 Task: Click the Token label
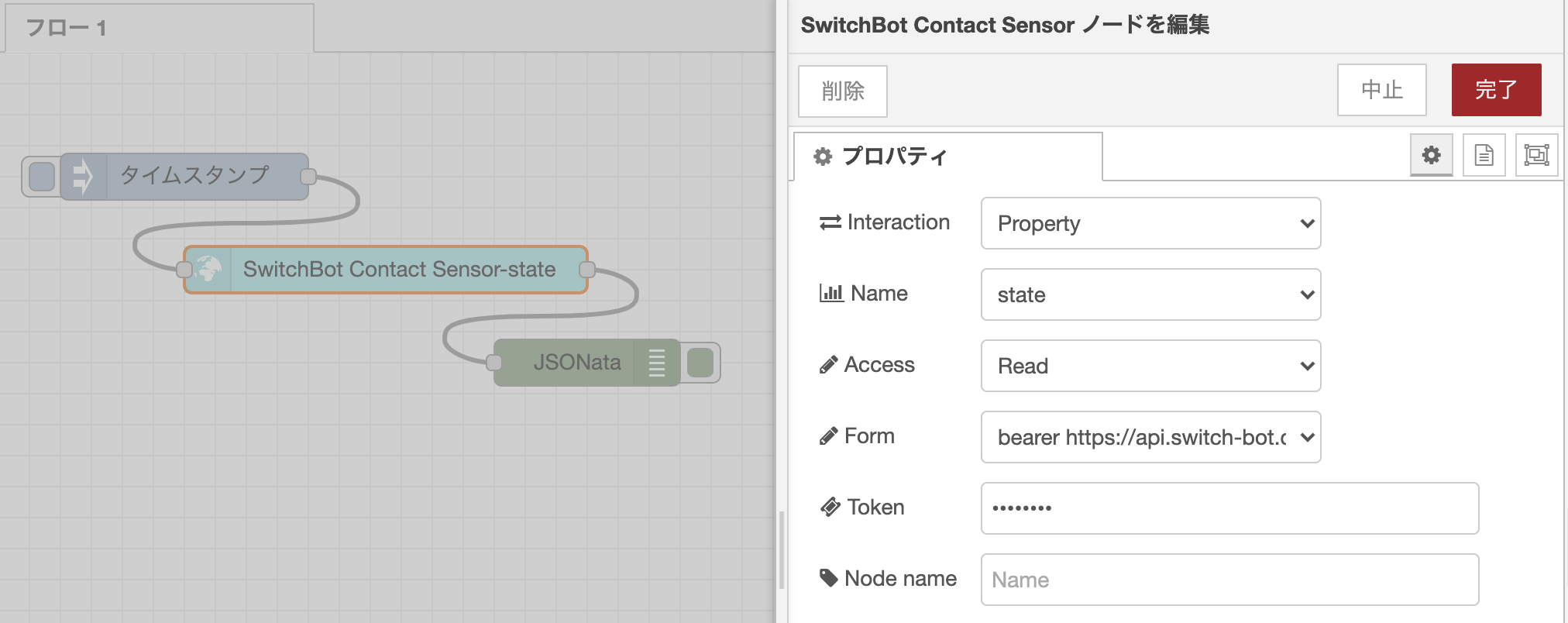[875, 508]
